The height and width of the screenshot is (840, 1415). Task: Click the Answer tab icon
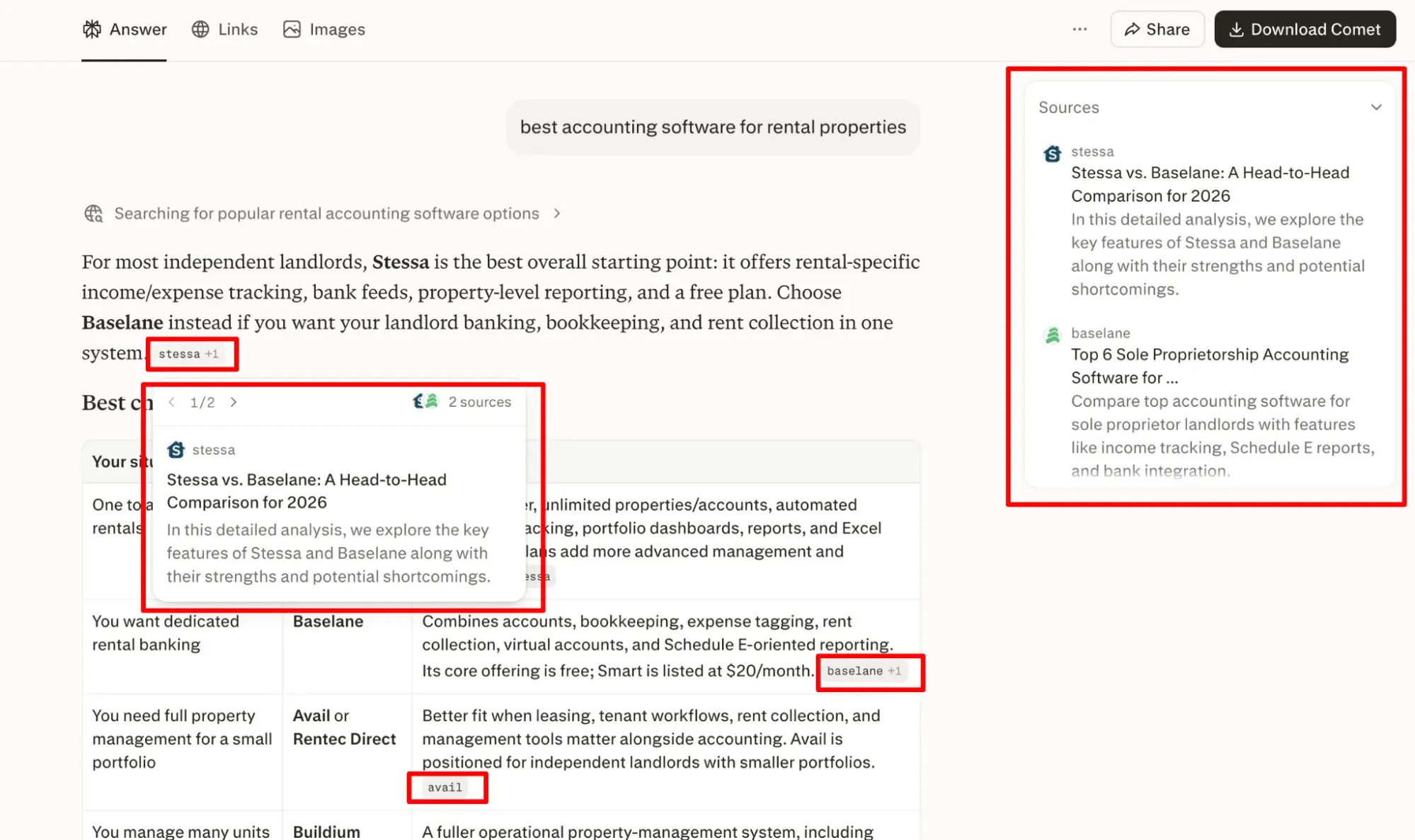[x=92, y=29]
